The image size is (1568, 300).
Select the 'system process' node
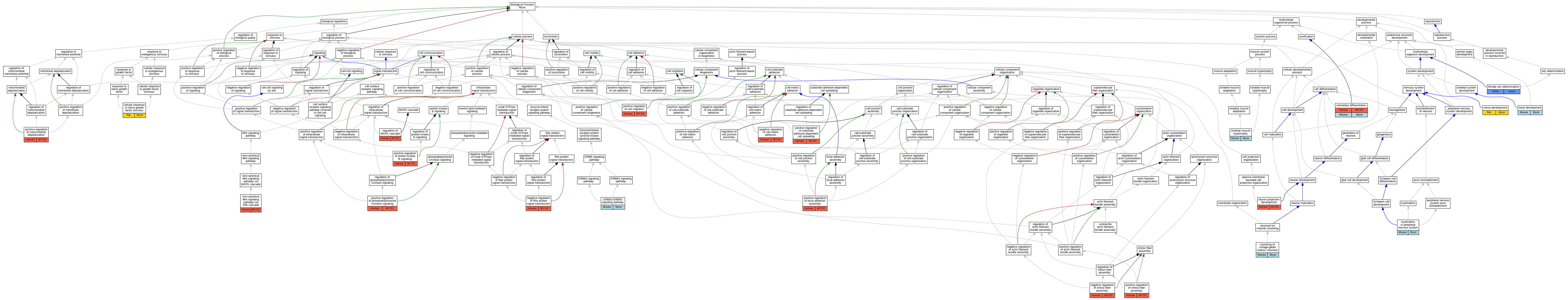coord(1265,37)
